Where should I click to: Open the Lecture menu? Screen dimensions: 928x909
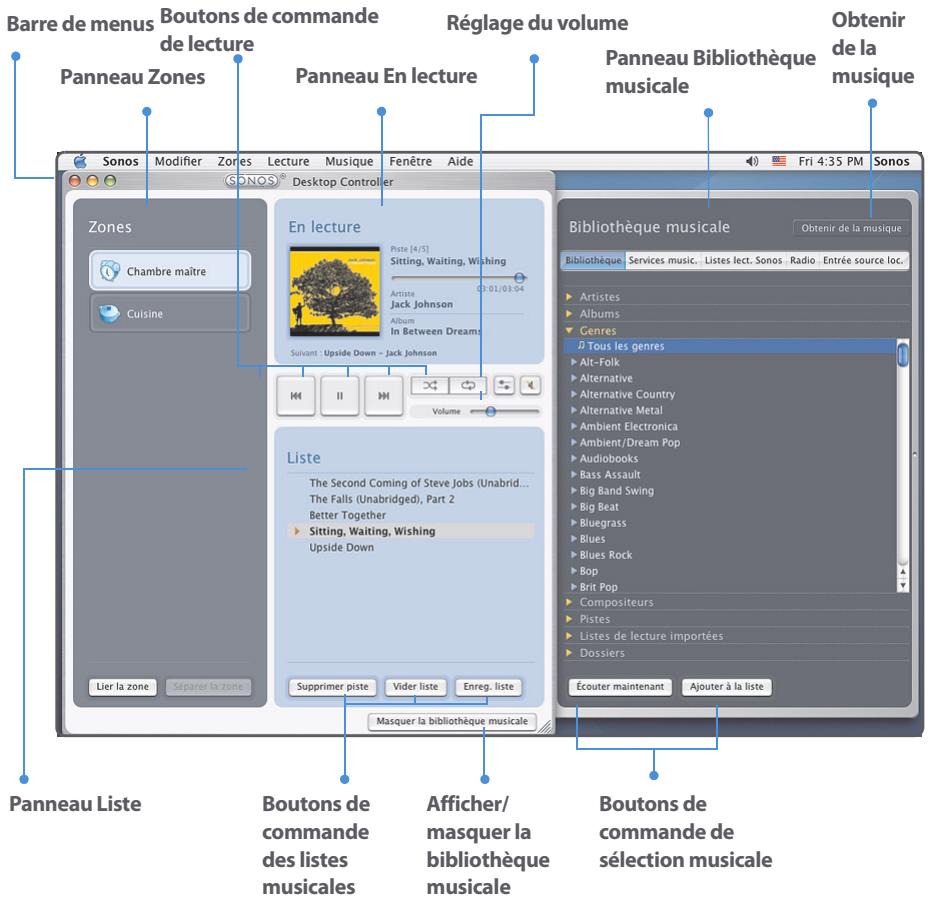288,161
